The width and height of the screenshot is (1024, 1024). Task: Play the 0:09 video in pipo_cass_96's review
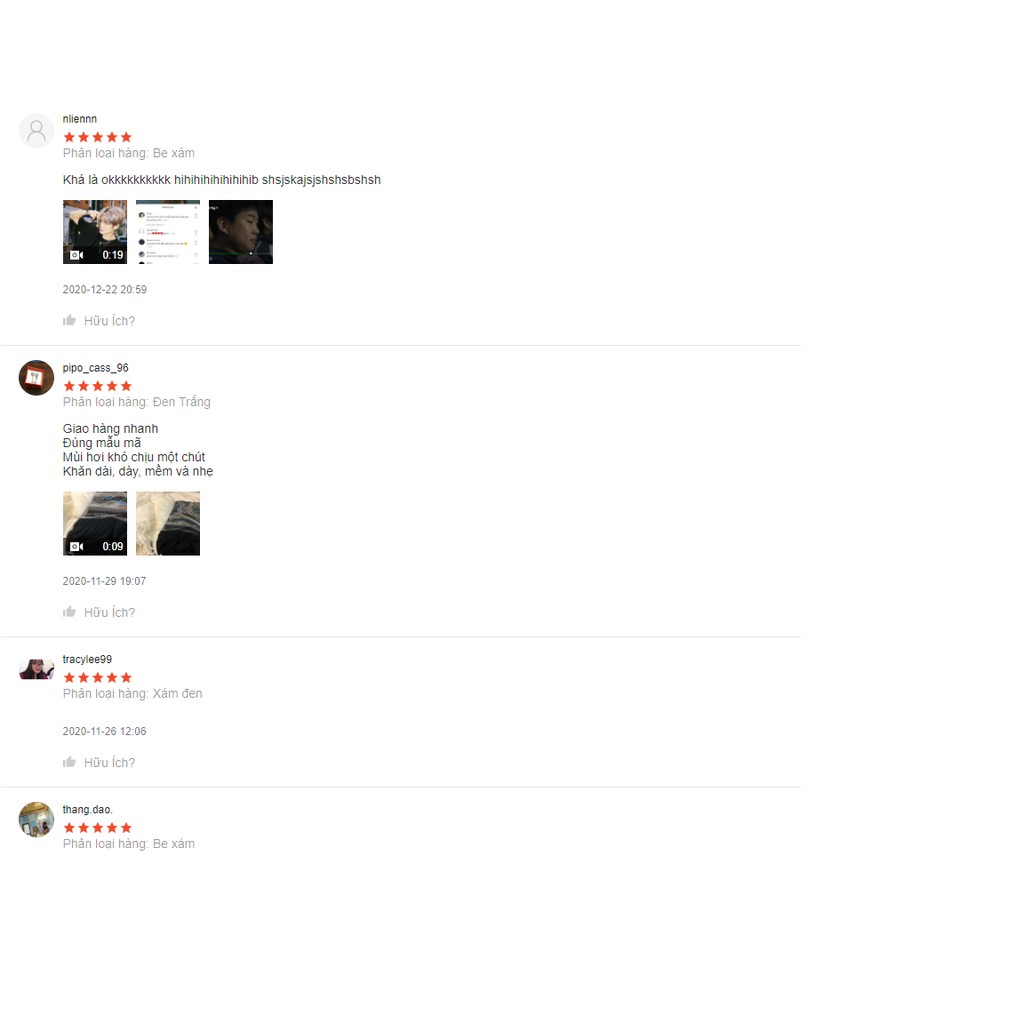[x=95, y=524]
